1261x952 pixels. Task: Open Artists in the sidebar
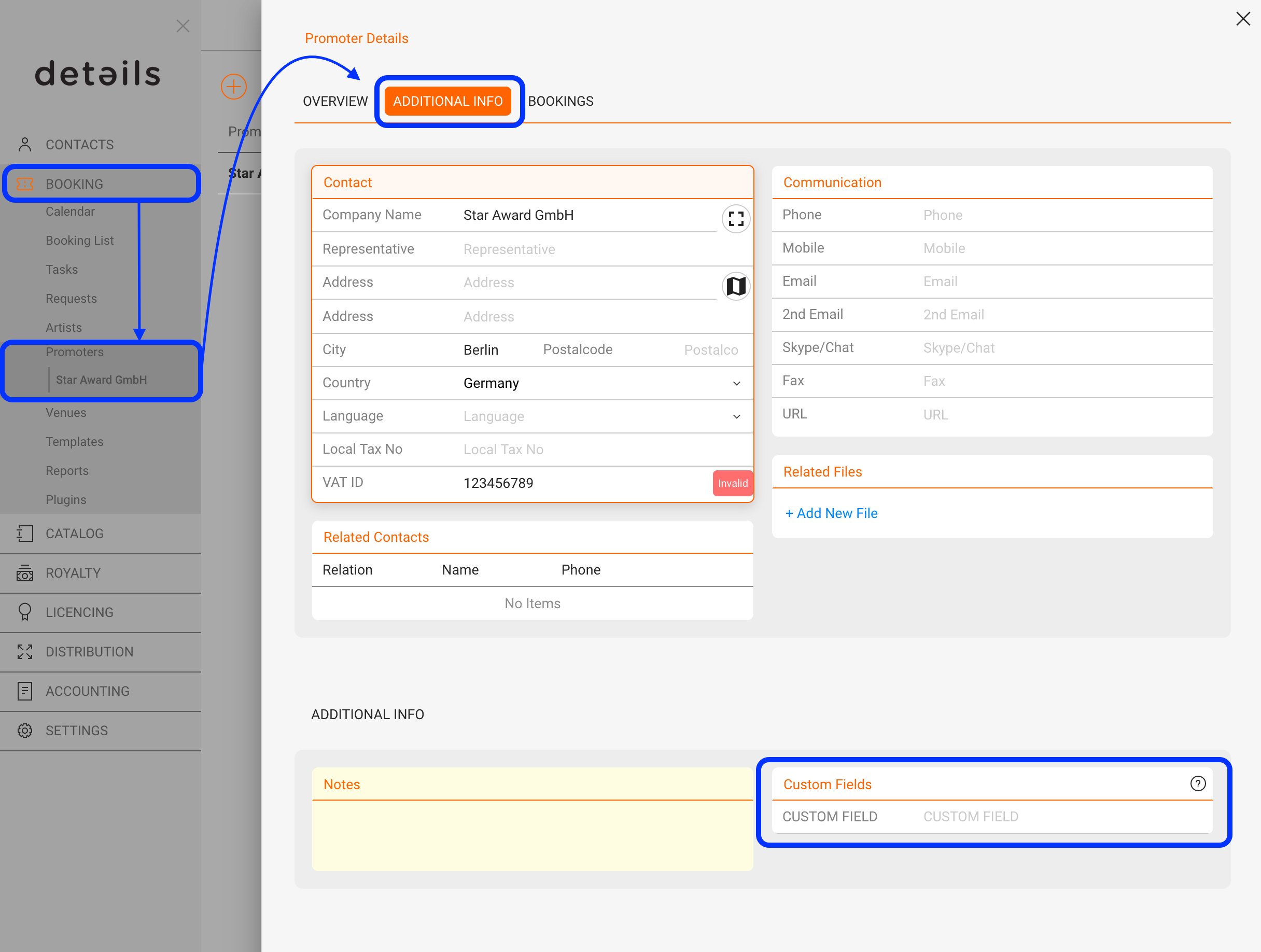64,328
